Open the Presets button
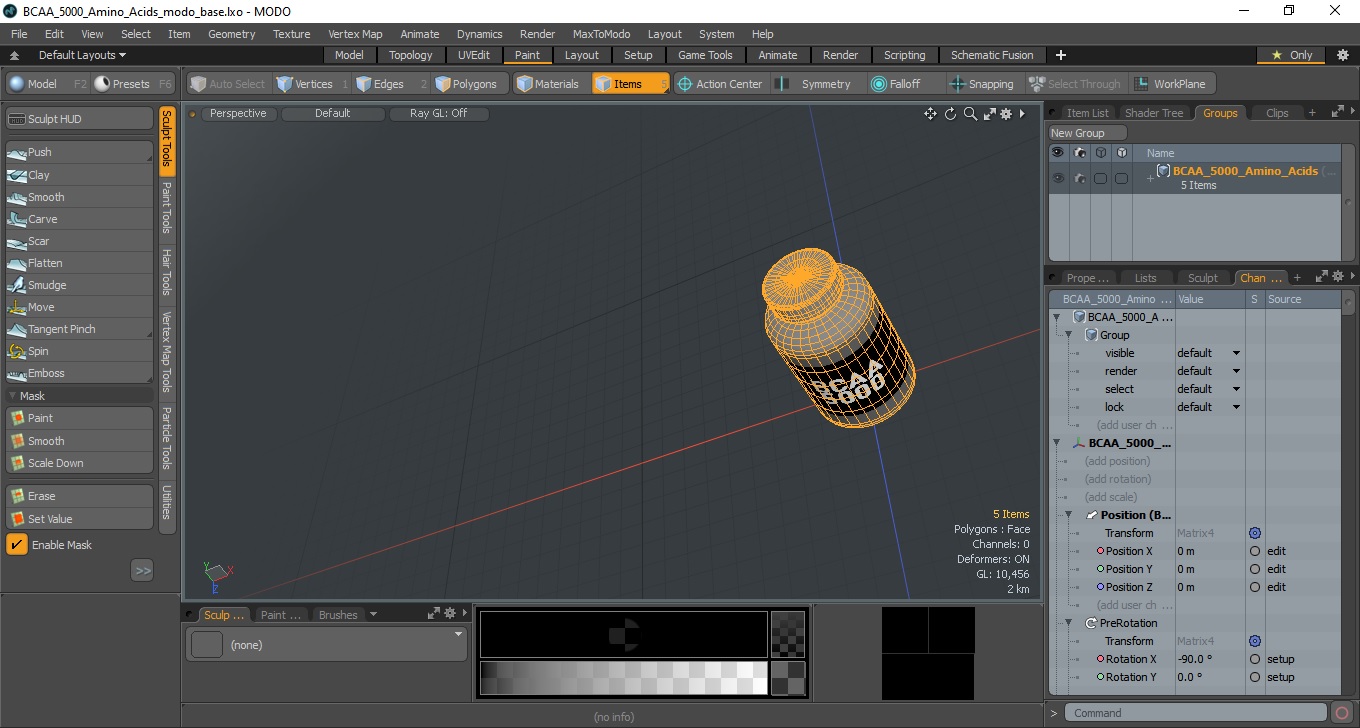1360x728 pixels. [x=133, y=84]
